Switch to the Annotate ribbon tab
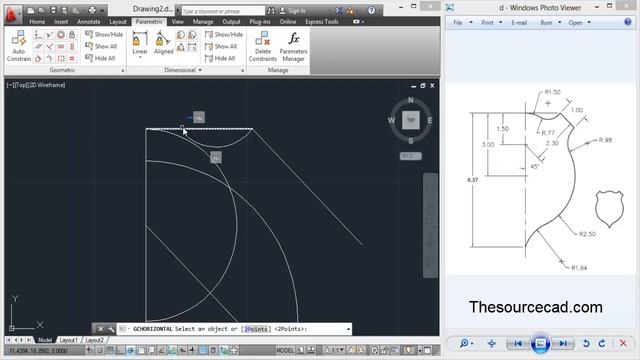This screenshot has height=360, width=640. (89, 22)
